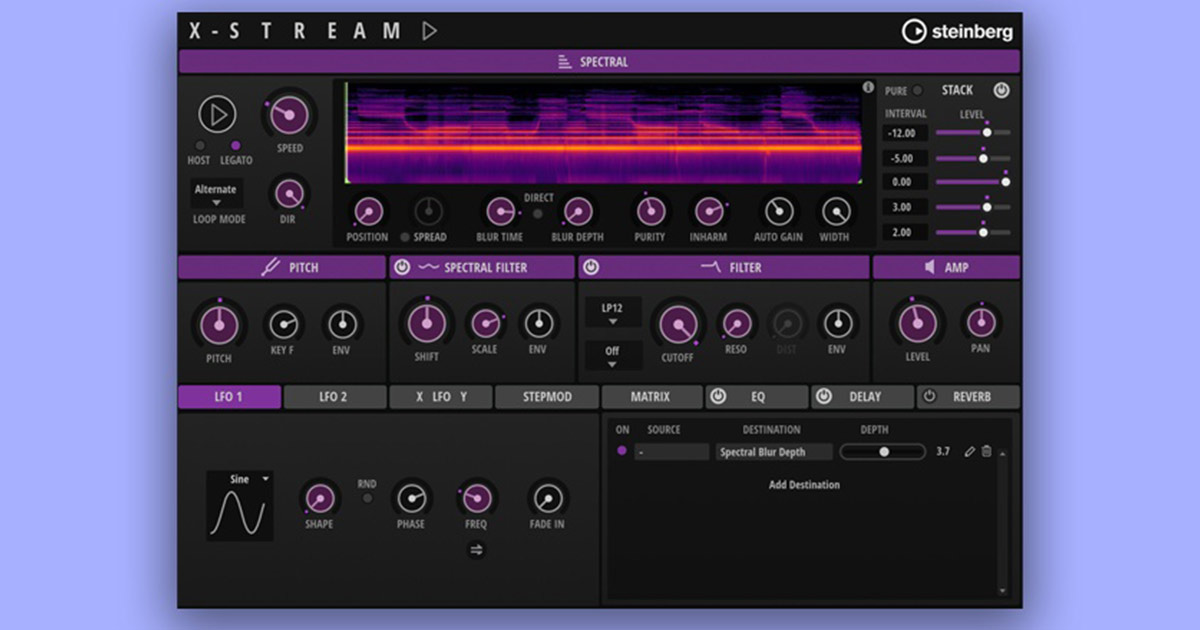The width and height of the screenshot is (1200, 630).
Task: Adjust the modulation DEPTH slider
Action: tap(882, 452)
